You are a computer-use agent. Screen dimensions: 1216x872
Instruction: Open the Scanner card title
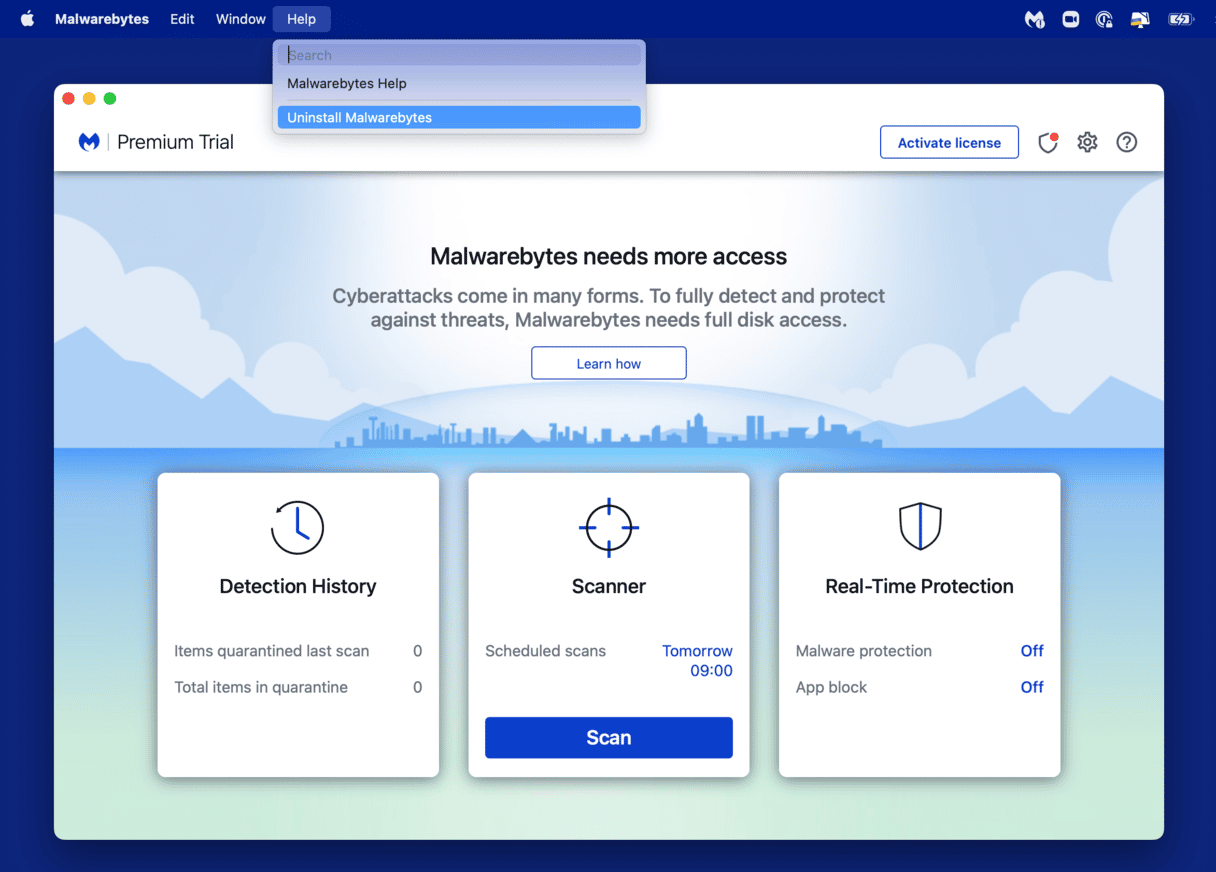[608, 586]
